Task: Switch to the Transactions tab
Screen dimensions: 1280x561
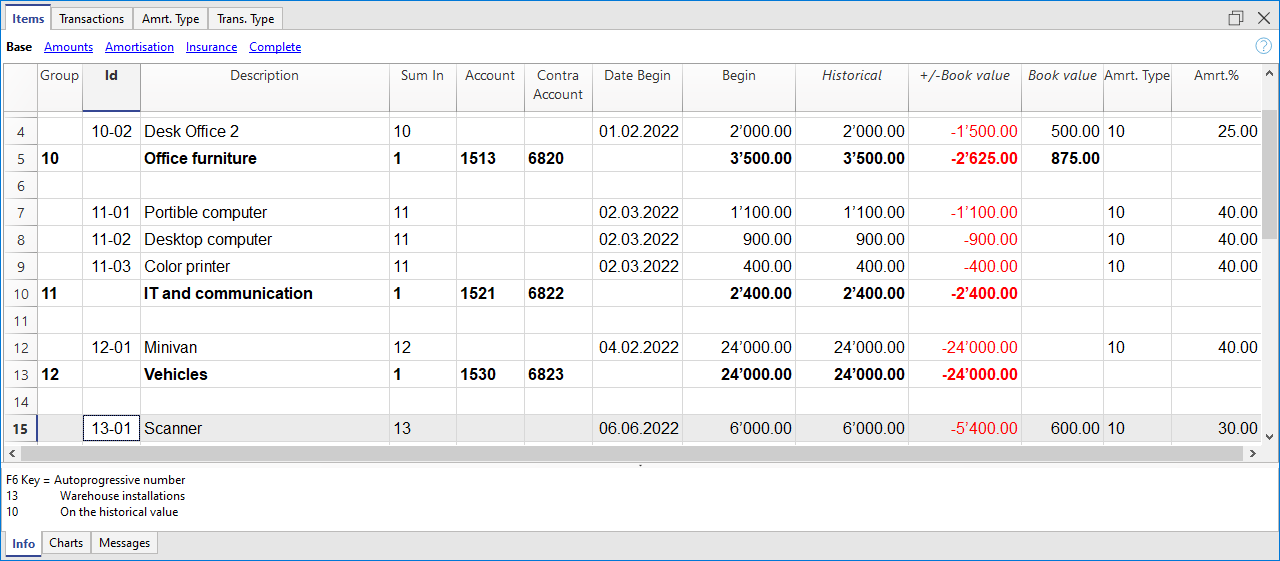Action: click(x=91, y=19)
